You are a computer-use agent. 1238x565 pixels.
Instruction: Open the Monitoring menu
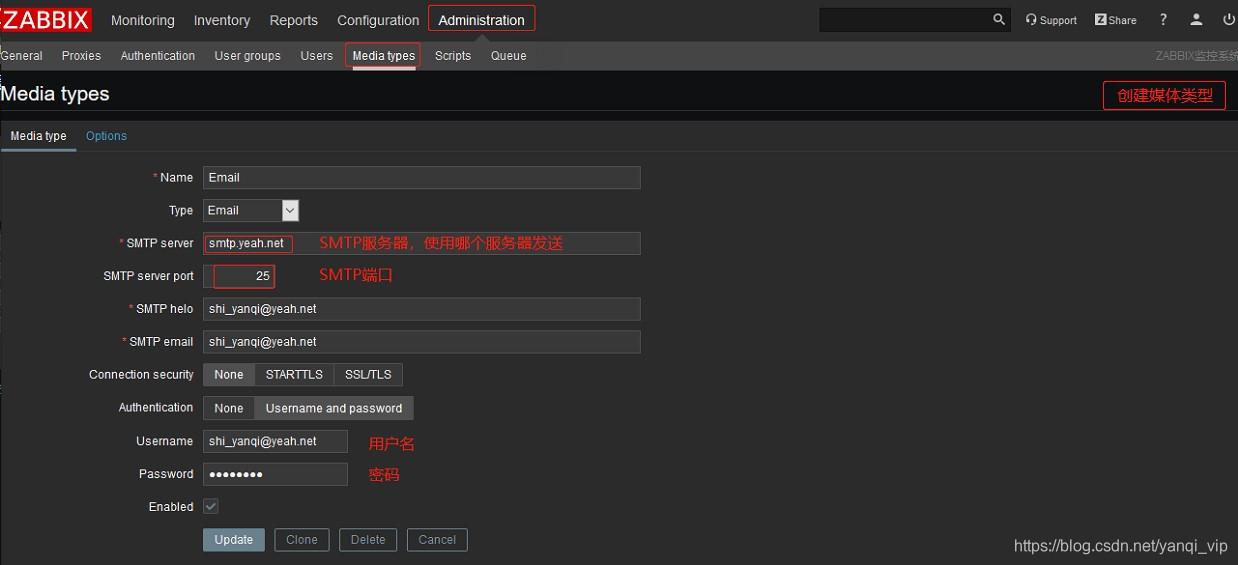tap(142, 20)
